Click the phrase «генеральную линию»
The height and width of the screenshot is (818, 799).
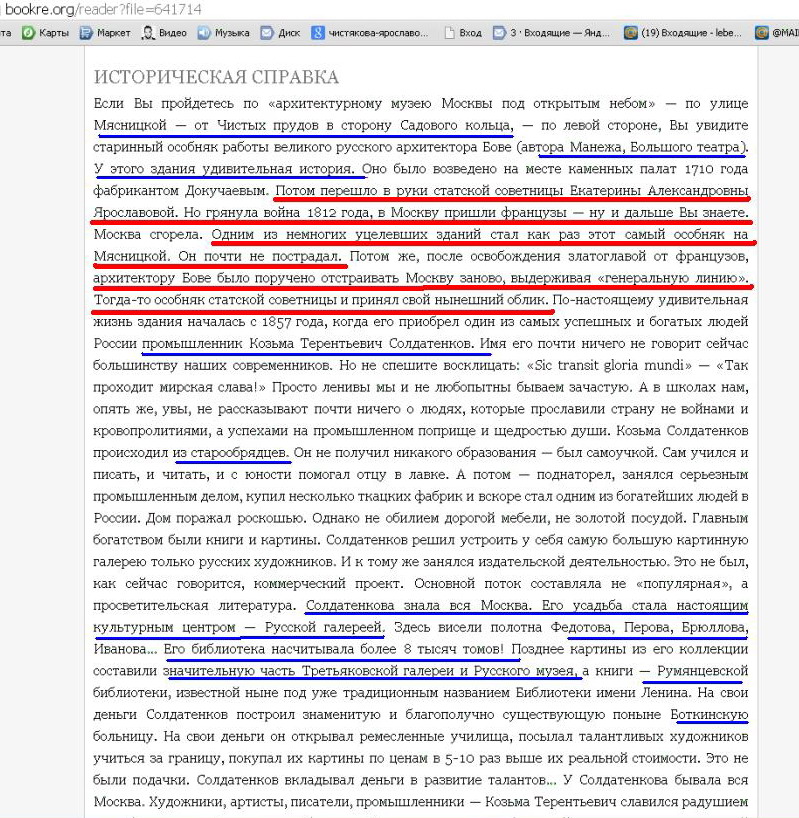(673, 279)
